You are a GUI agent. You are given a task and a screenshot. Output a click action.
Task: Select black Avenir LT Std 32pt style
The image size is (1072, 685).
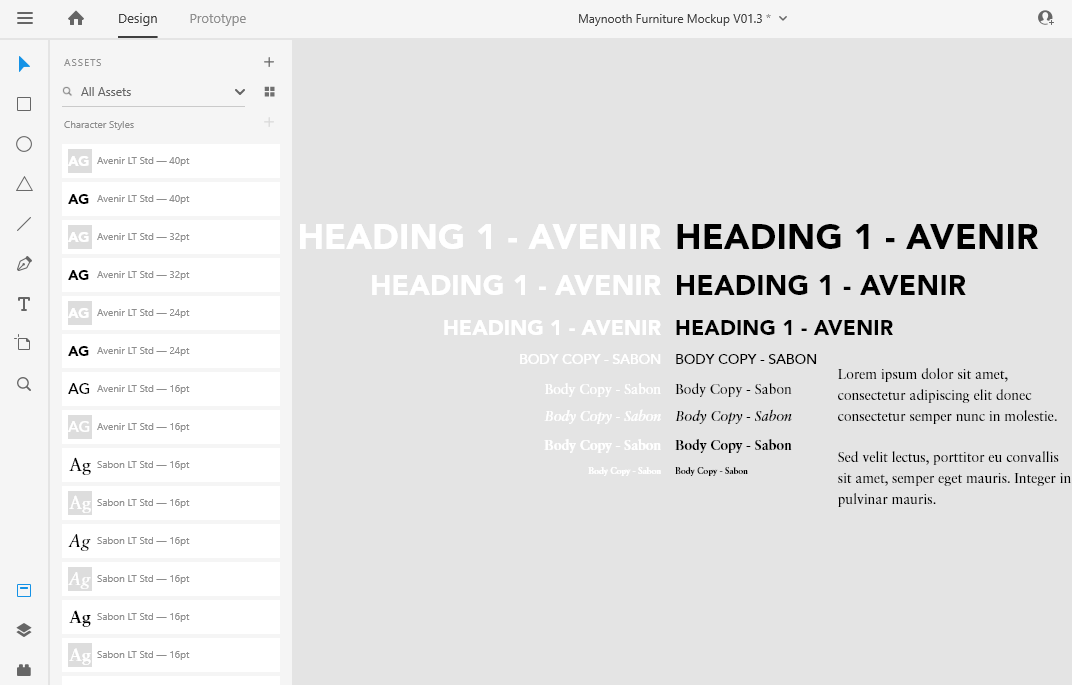pos(171,275)
